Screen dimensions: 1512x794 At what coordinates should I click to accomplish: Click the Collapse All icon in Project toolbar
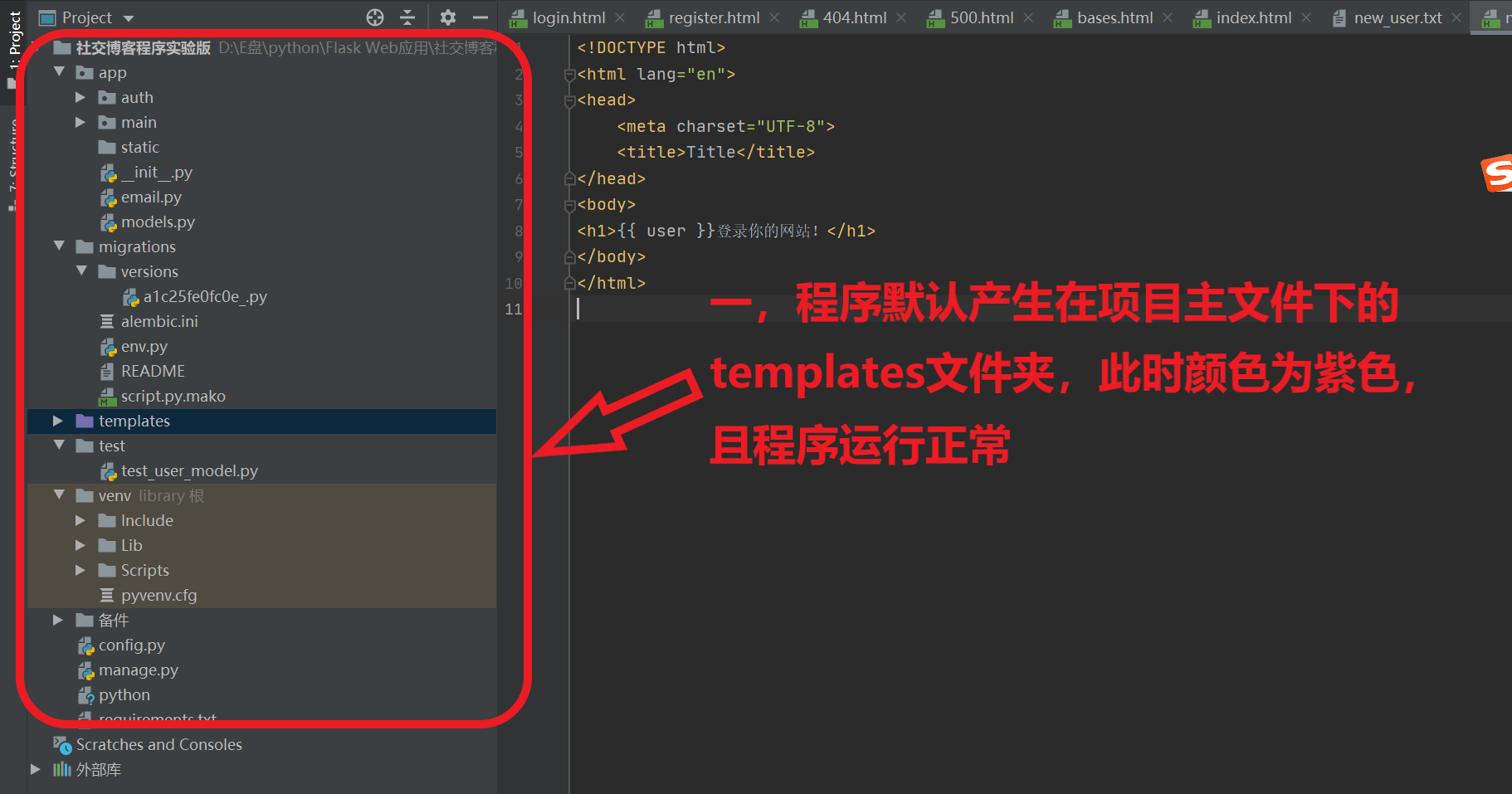[x=407, y=17]
